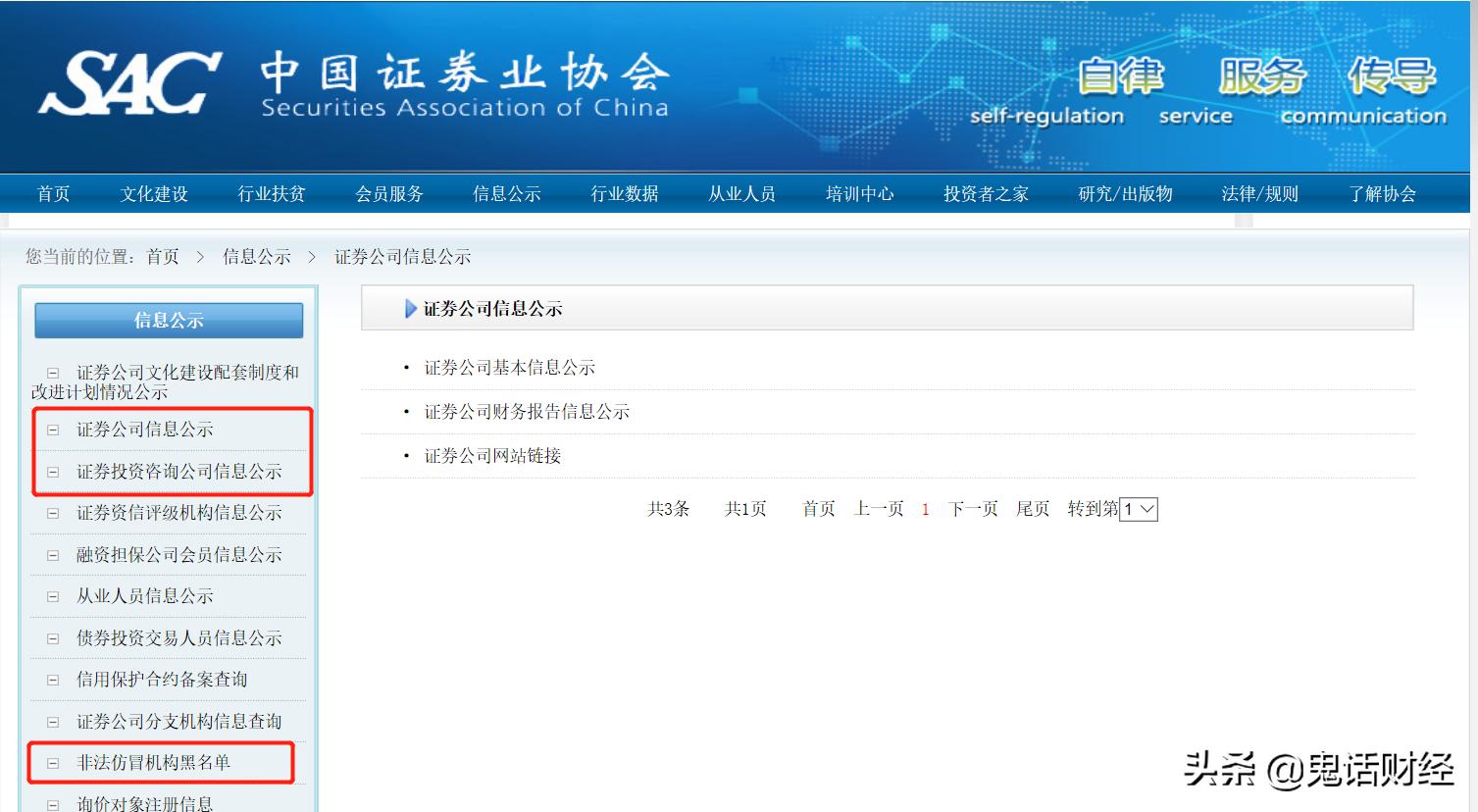Click 下一页 in the pagination bar
This screenshot has height=812, width=1478.
pyautogui.click(x=973, y=508)
